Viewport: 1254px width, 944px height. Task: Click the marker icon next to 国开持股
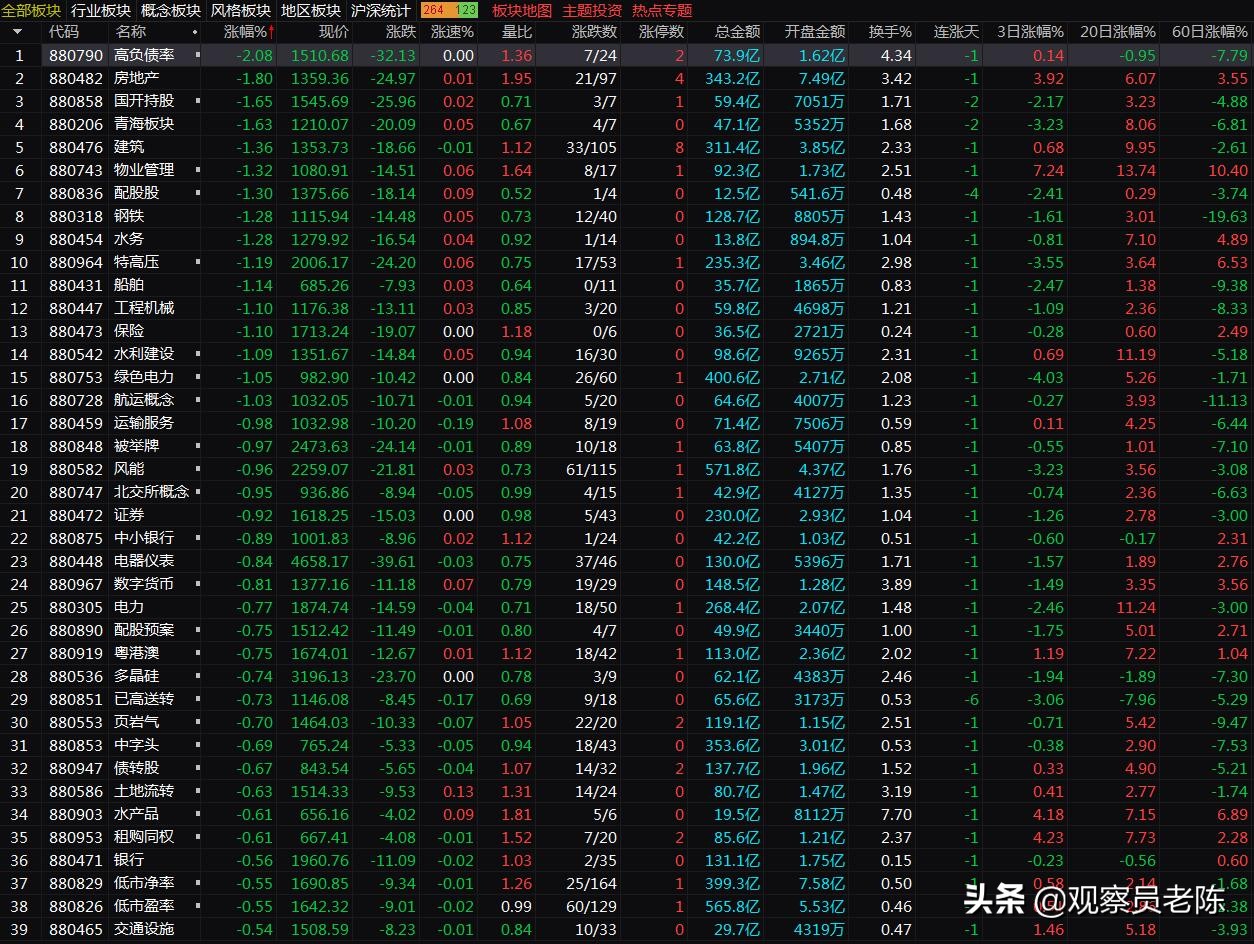(x=197, y=101)
